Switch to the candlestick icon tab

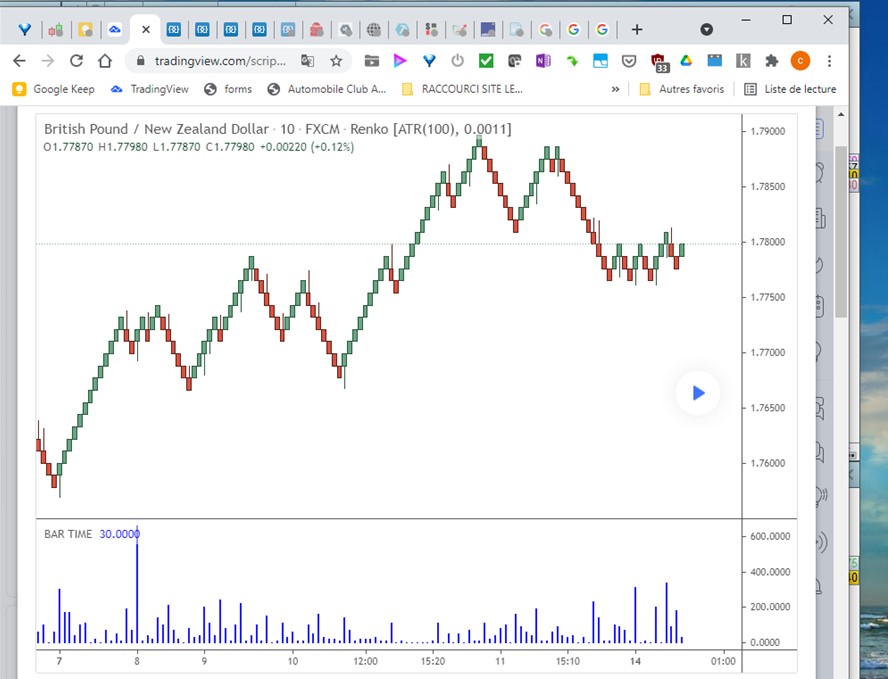[56, 29]
